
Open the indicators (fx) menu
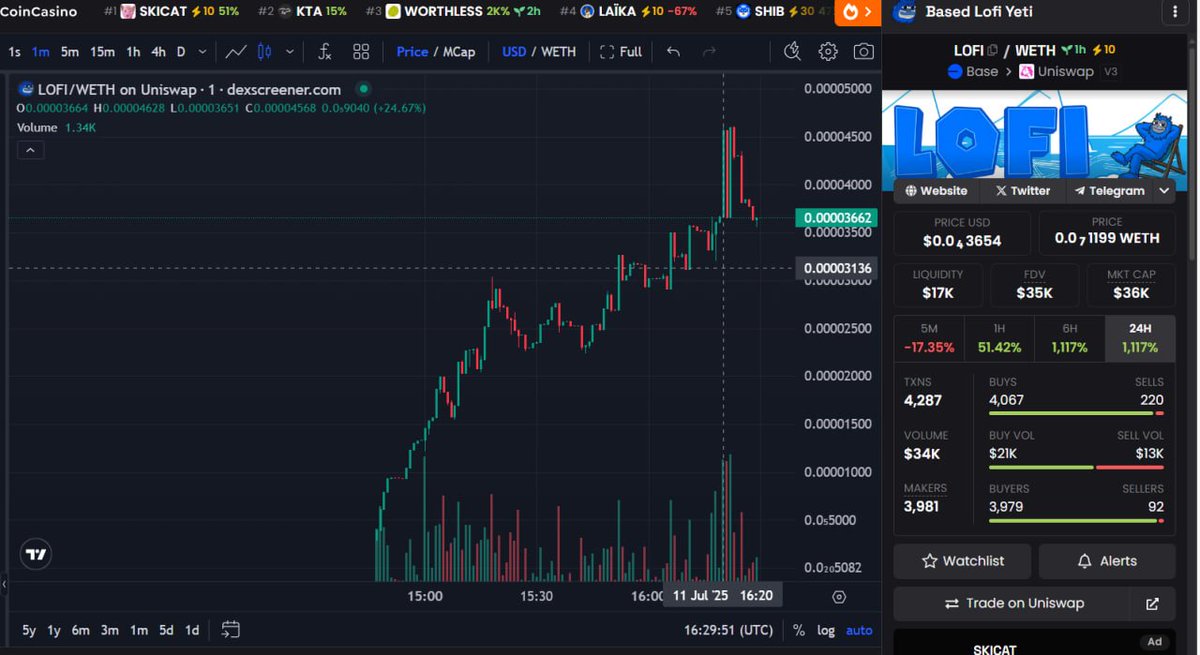coord(325,52)
